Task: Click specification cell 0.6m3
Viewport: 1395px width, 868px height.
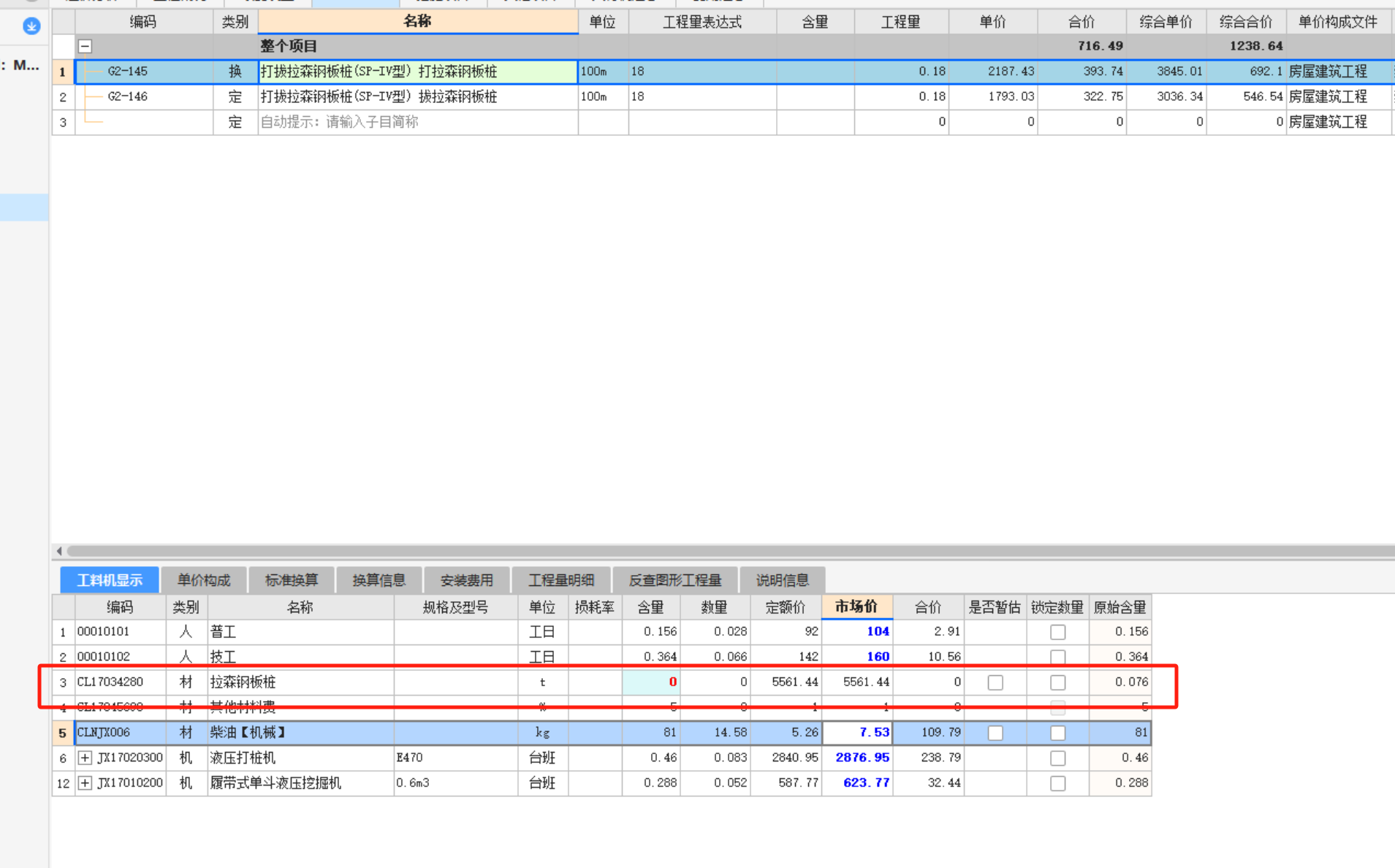Action: (x=456, y=783)
